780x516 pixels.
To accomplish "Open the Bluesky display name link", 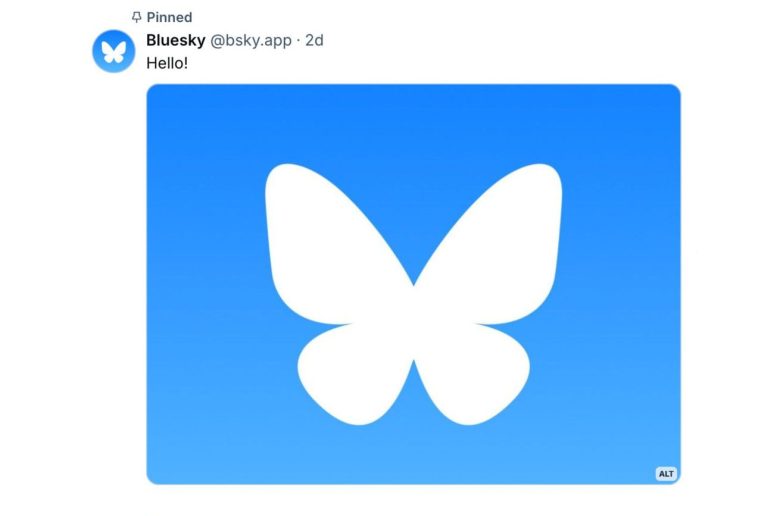I will tap(176, 40).
